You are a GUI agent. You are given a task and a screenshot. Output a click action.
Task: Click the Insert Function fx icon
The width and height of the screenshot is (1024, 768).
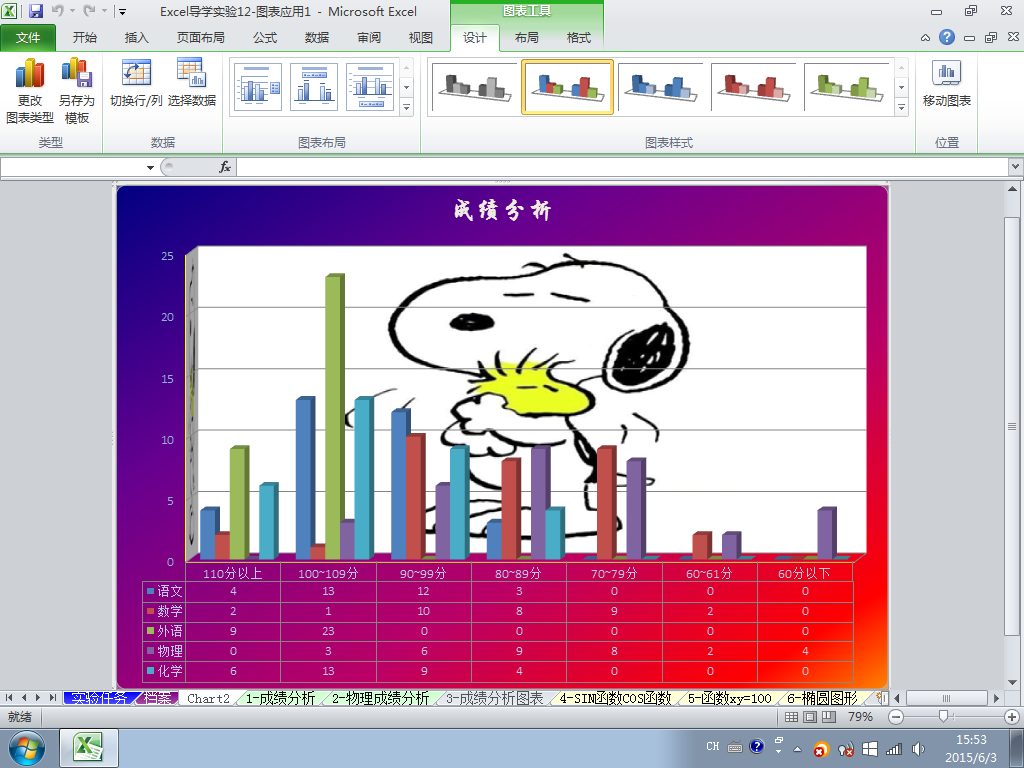pyautogui.click(x=225, y=167)
